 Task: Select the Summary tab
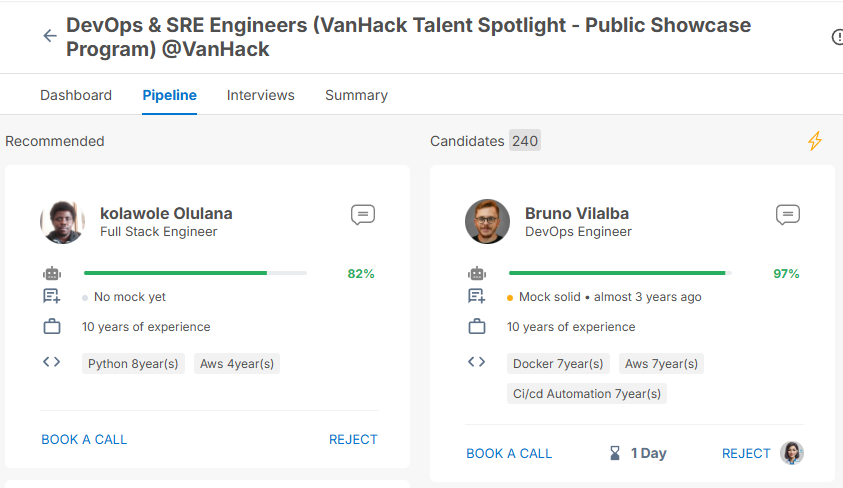click(356, 96)
